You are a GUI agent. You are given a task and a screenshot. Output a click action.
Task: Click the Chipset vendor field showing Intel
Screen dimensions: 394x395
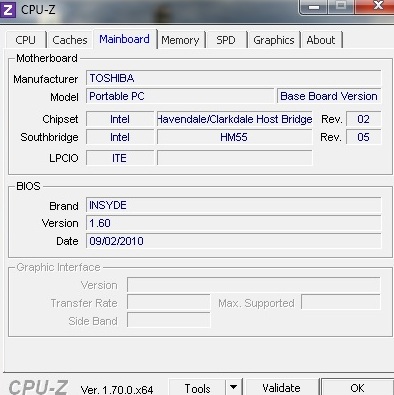point(120,119)
